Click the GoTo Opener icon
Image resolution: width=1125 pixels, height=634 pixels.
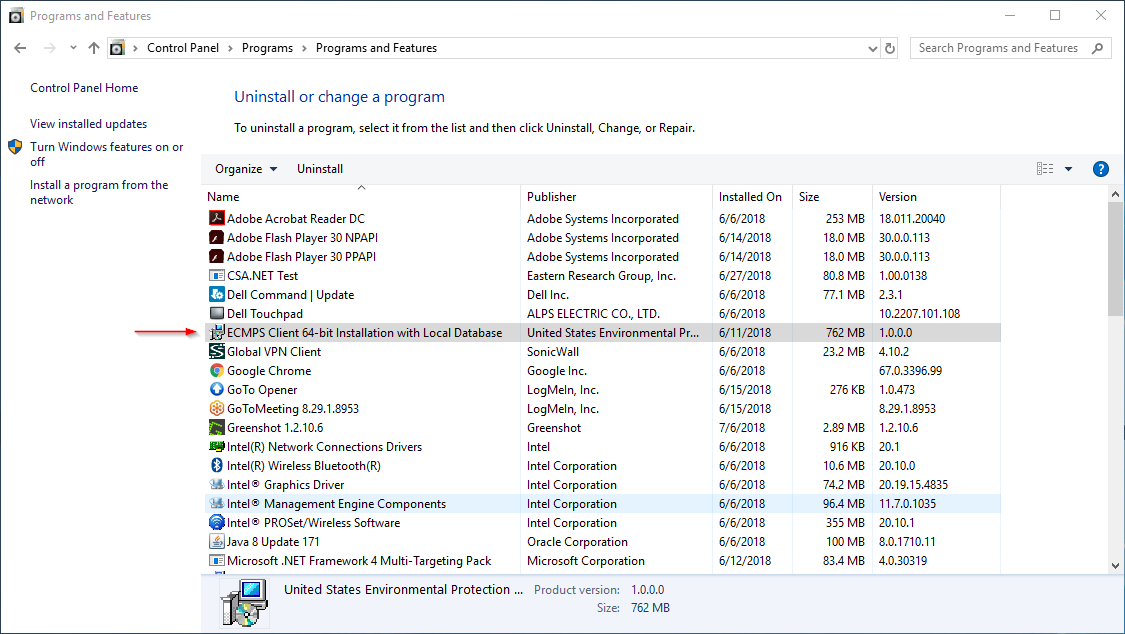pyautogui.click(x=217, y=389)
